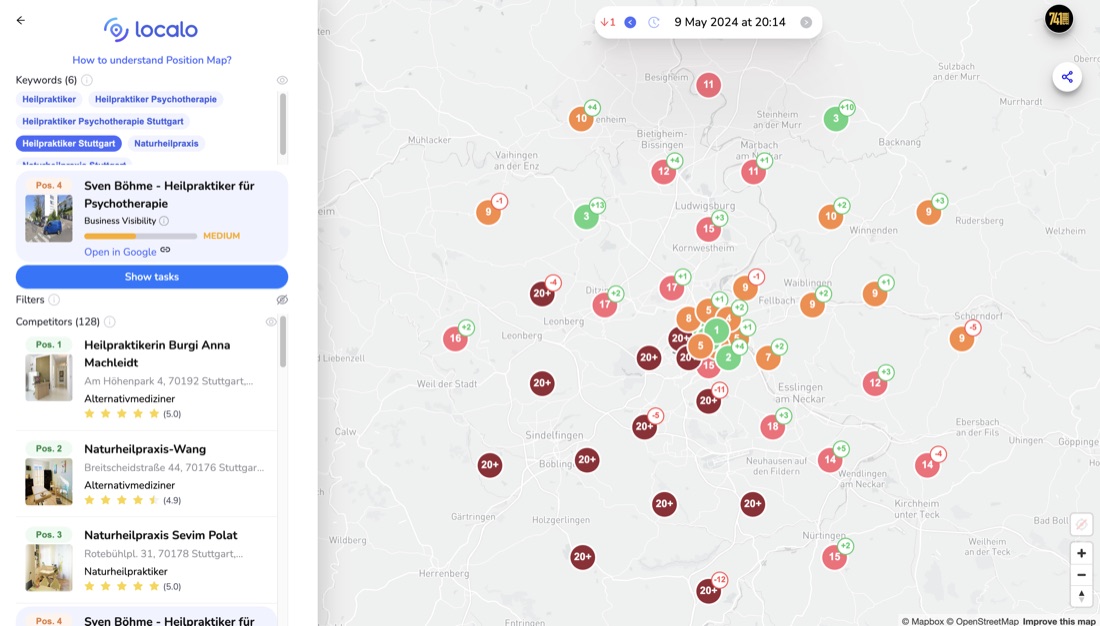Screen dimensions: 1100x626
Task: Open scan history clock icon
Action: coord(653,22)
